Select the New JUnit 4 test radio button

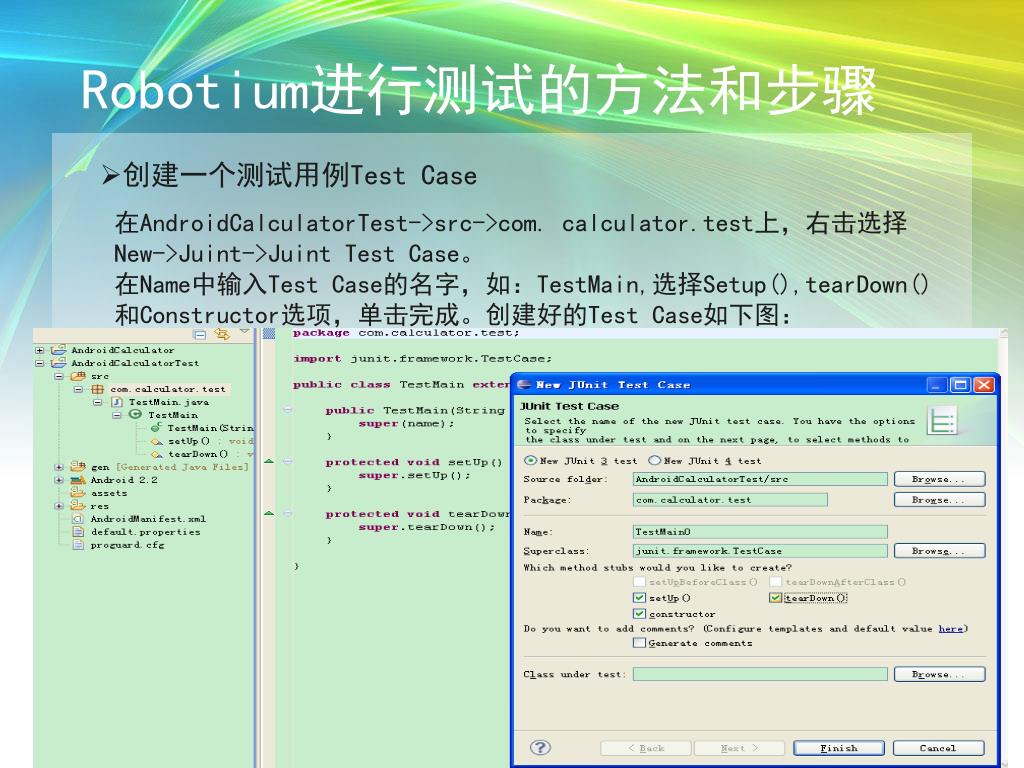click(654, 460)
